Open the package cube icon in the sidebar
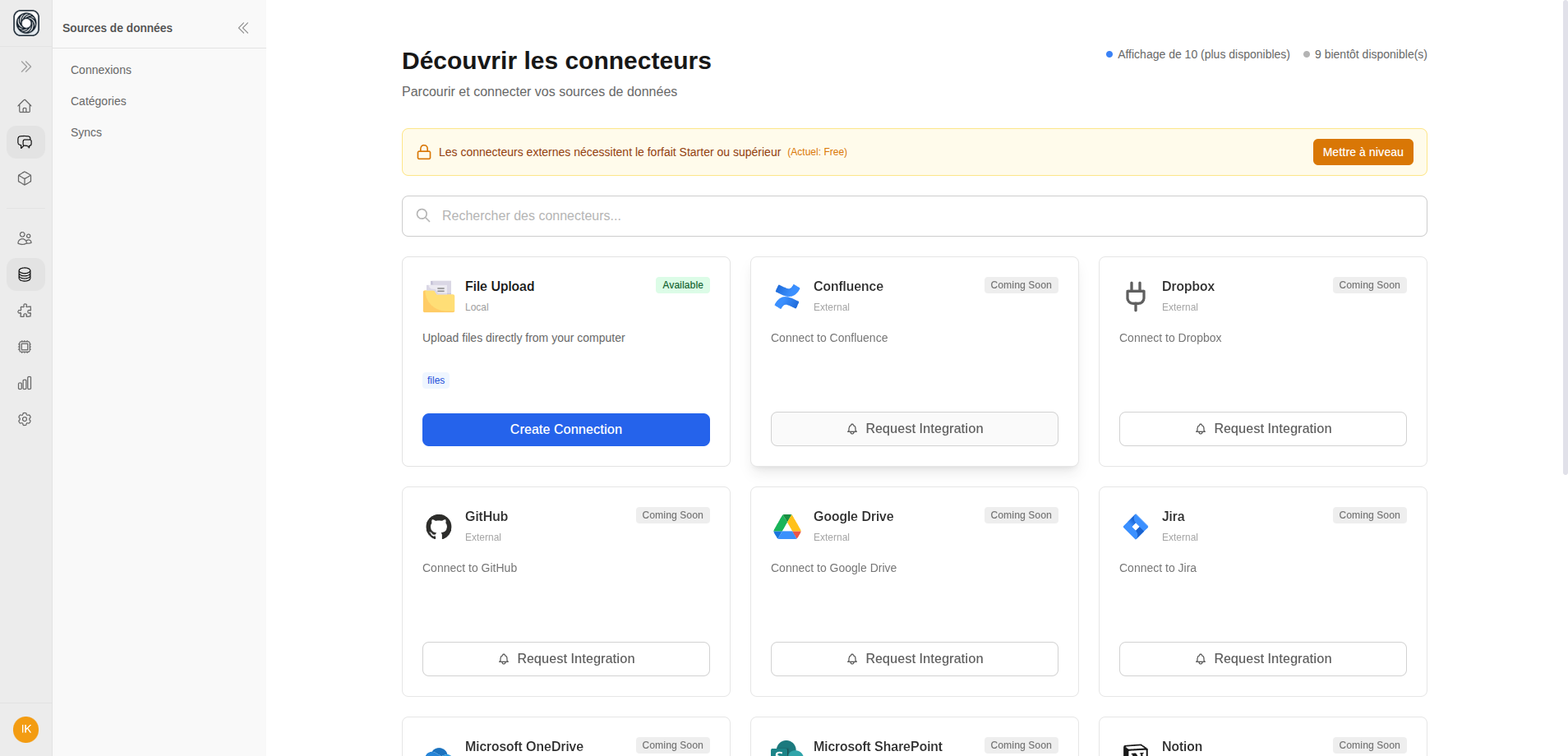Screen dimensions: 1568x756 point(25,177)
